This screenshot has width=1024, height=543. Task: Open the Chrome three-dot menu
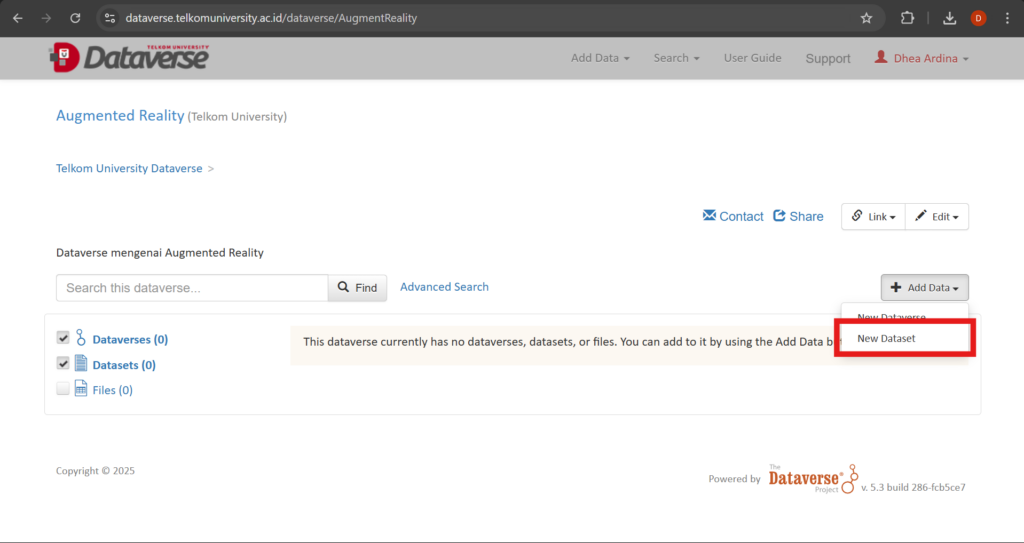tap(1008, 18)
